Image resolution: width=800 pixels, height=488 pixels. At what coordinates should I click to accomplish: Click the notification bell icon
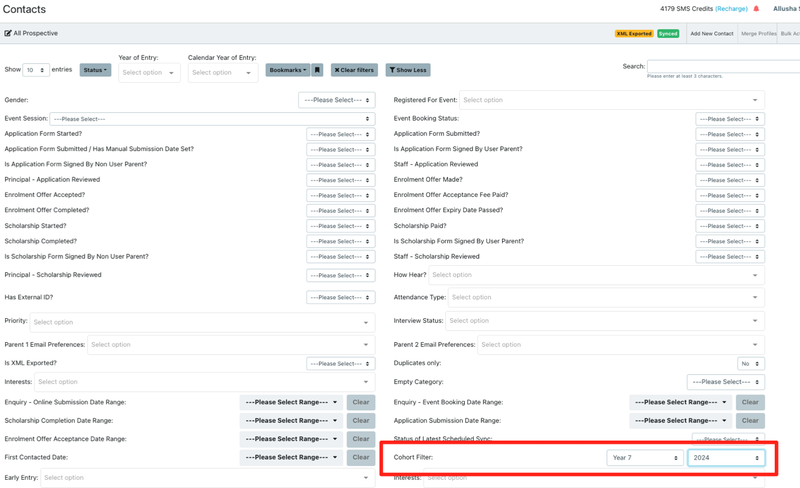(x=756, y=9)
